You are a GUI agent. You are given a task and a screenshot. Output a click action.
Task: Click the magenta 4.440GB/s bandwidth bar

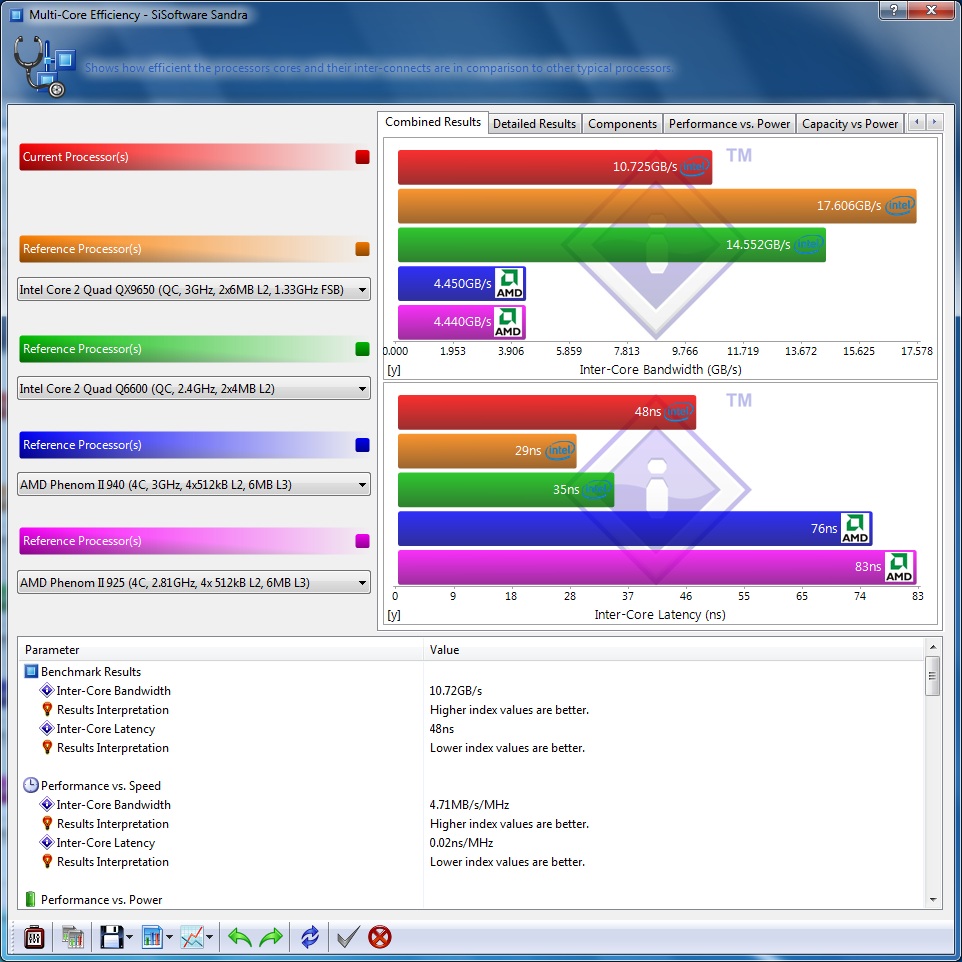(461, 322)
